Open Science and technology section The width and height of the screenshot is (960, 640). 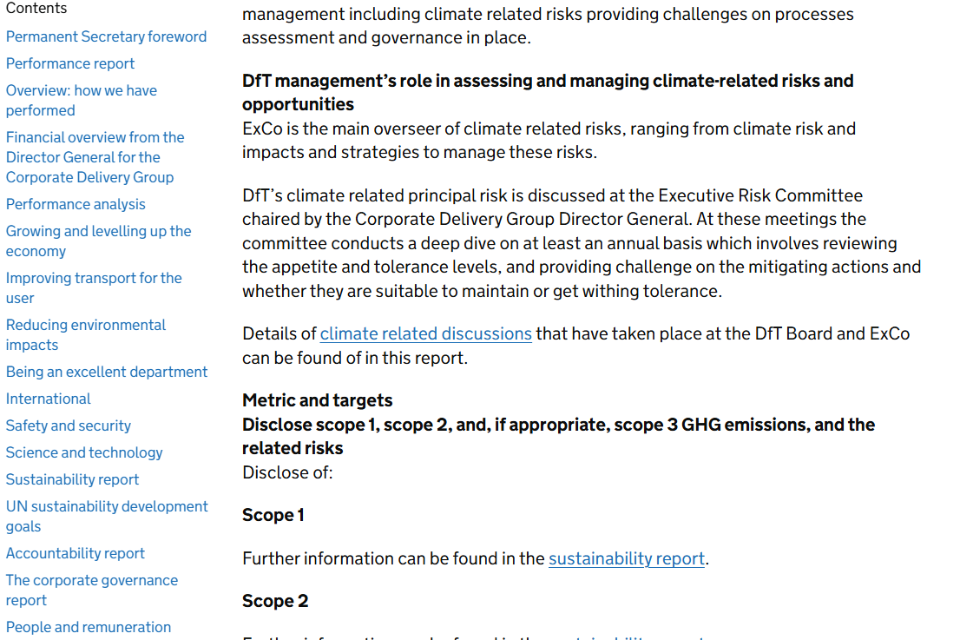(84, 453)
